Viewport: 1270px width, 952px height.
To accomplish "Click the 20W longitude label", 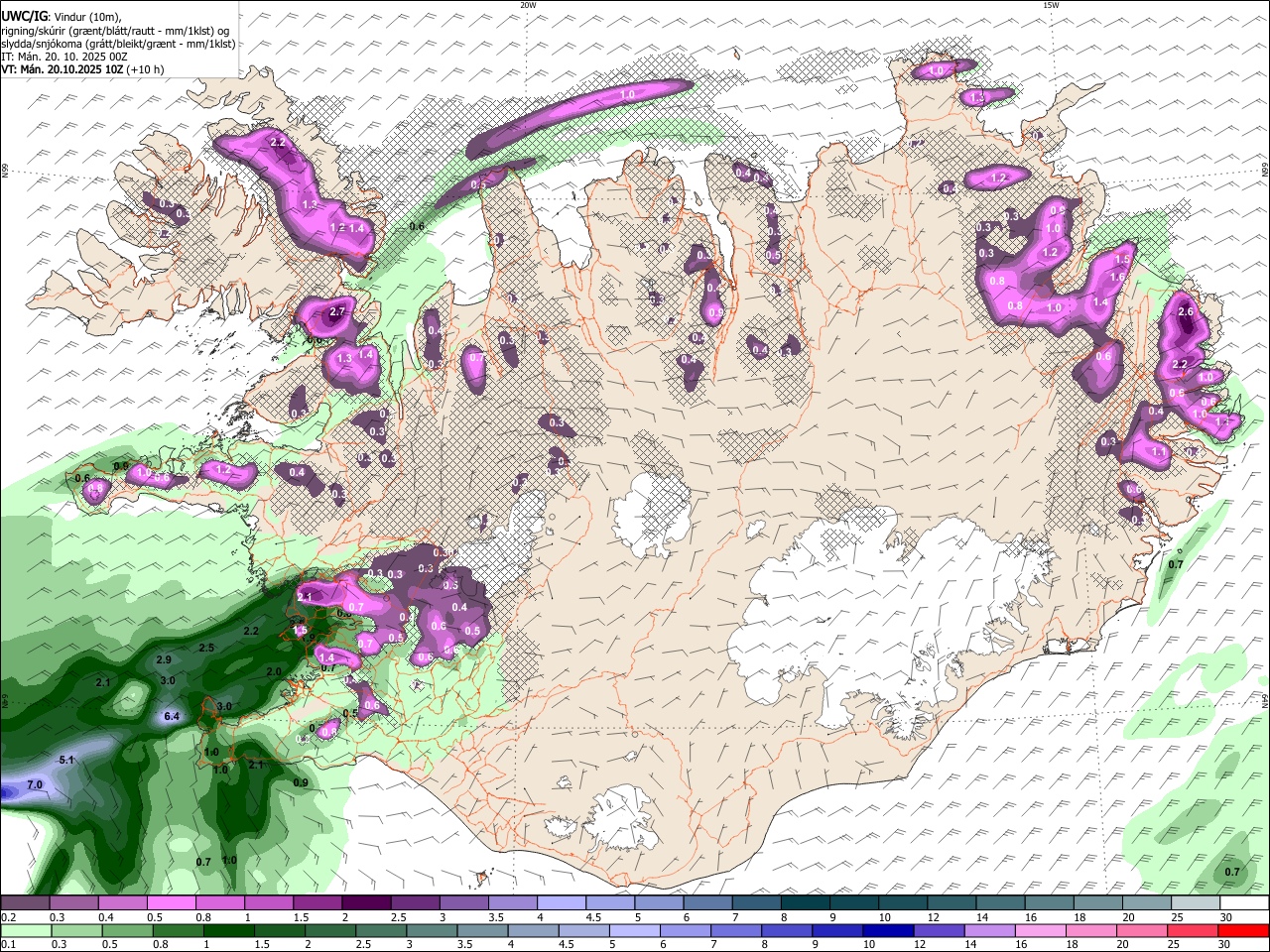I will 528,5.
